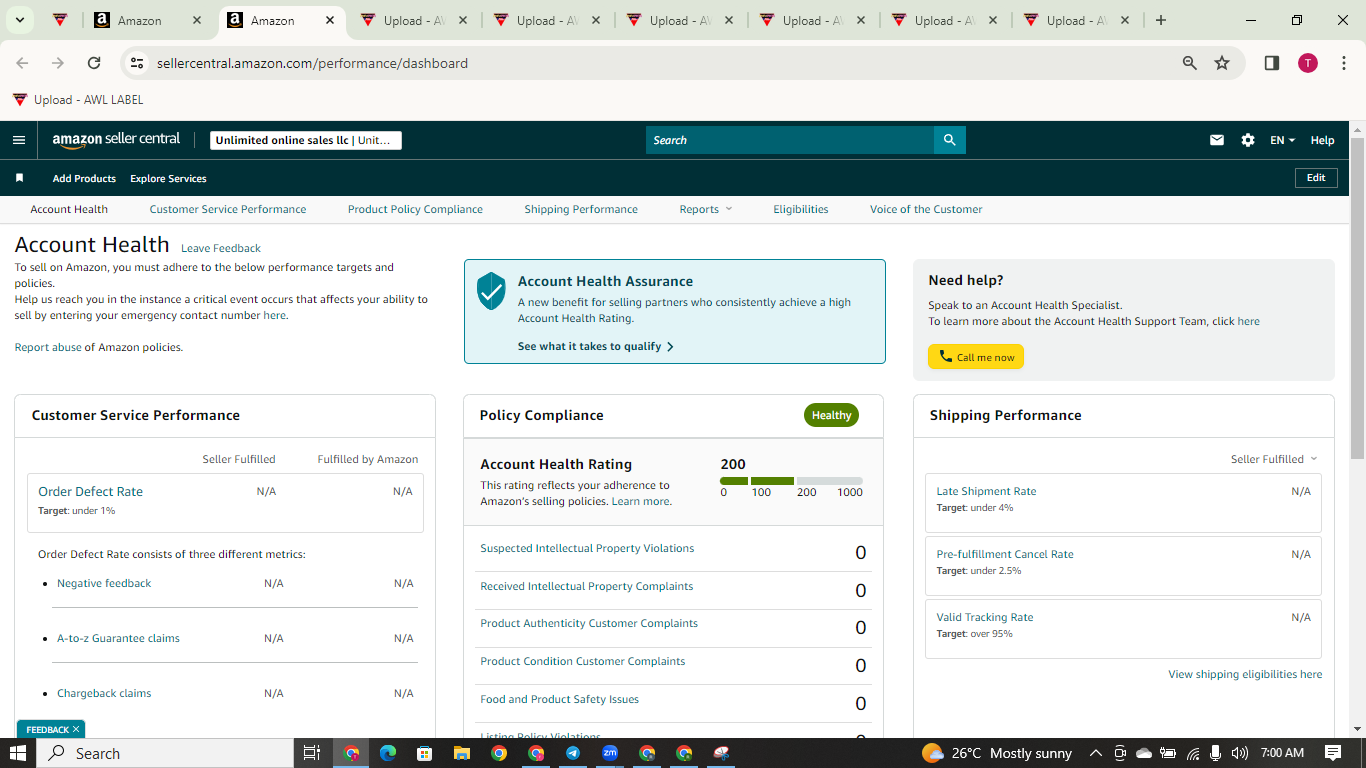Image resolution: width=1366 pixels, height=768 pixels.
Task: Open the Seller Central hamburger menu
Action: [x=18, y=140]
